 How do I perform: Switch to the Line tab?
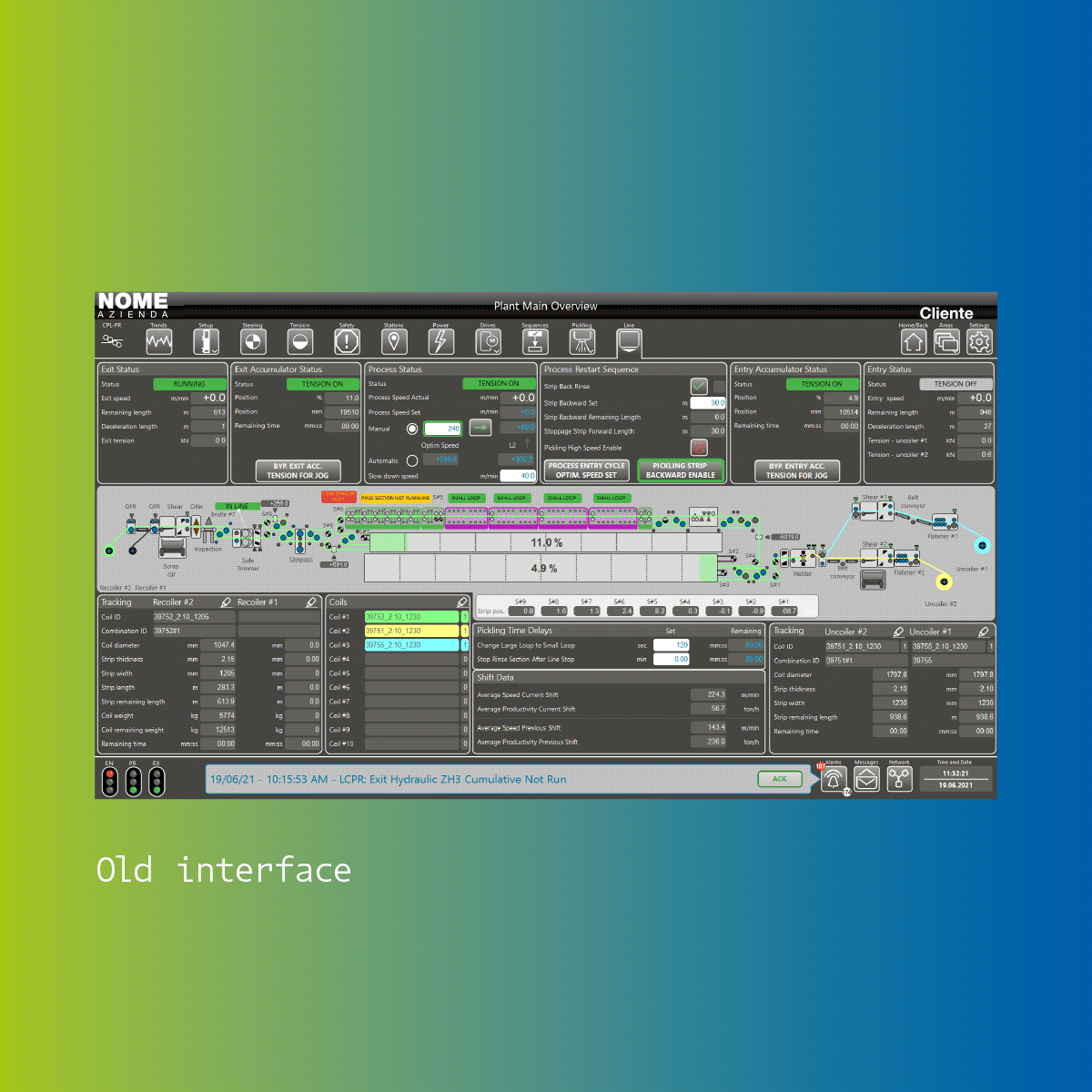pyautogui.click(x=629, y=341)
